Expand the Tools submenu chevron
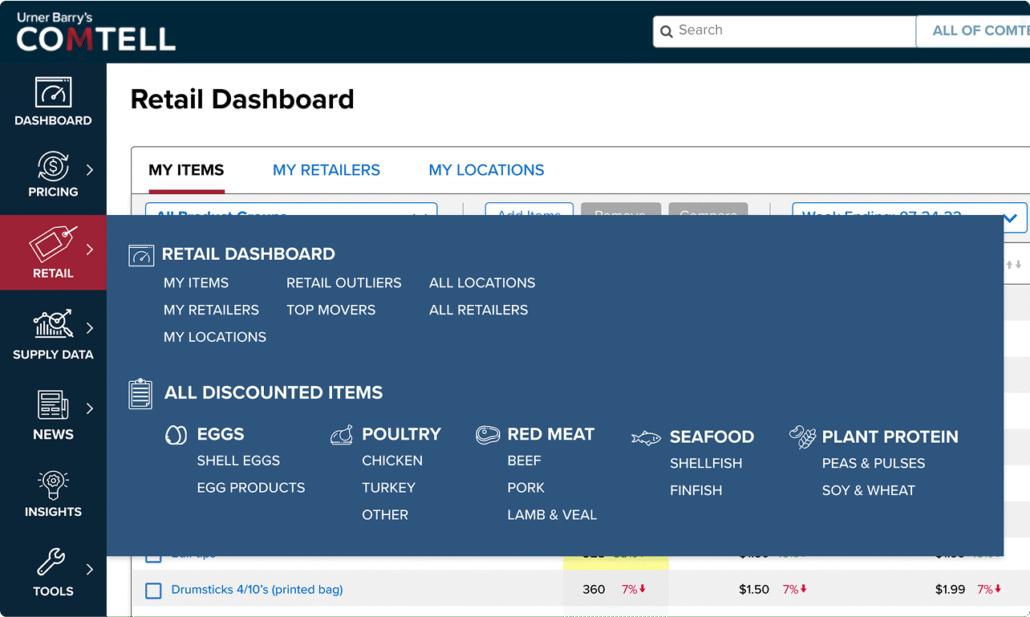The image size is (1030, 617). [90, 569]
